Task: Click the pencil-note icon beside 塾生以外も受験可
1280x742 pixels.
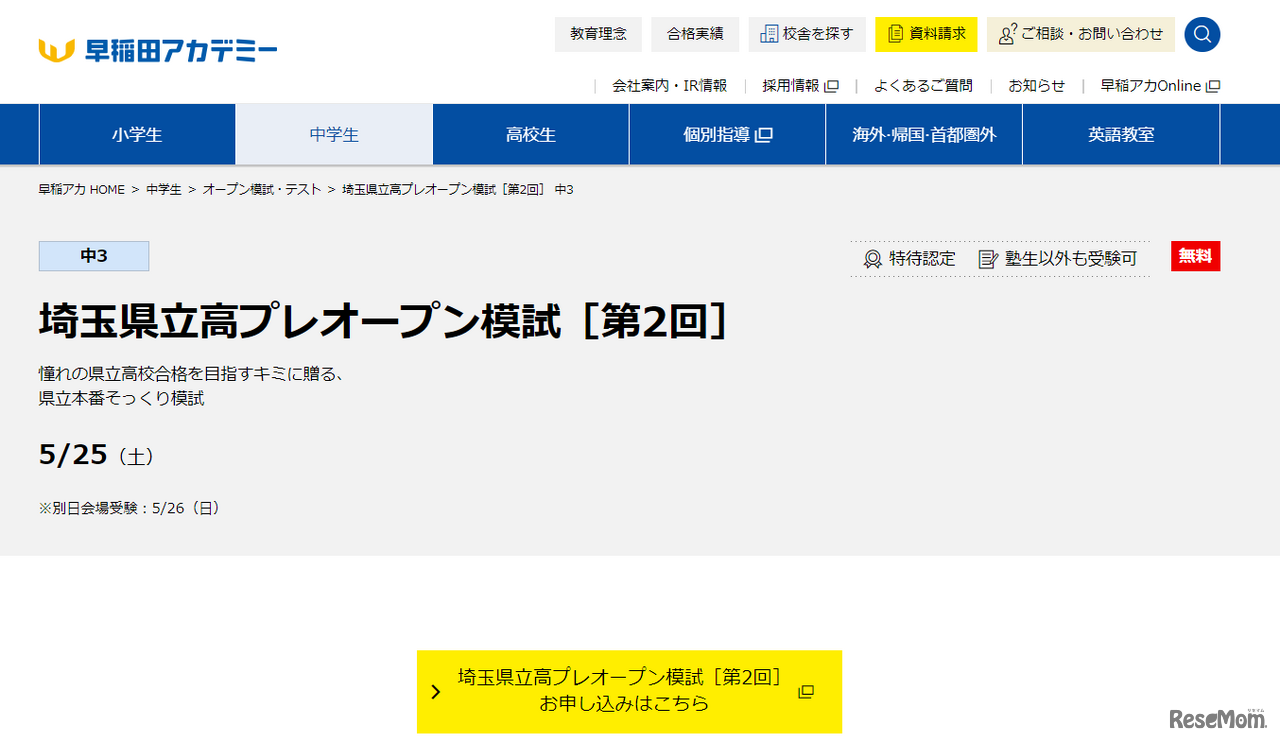Action: click(988, 259)
